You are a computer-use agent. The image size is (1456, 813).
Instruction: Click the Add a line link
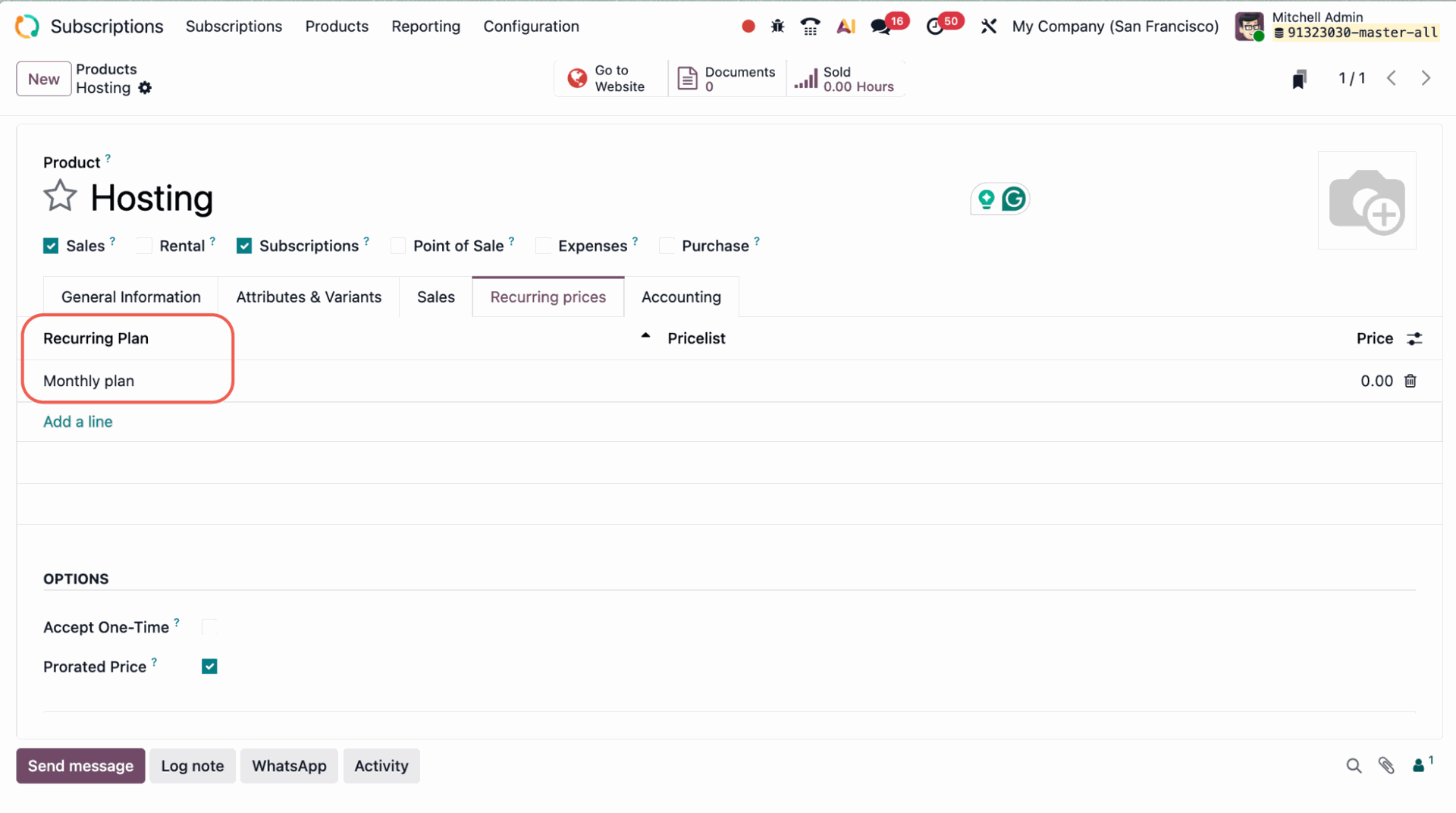pyautogui.click(x=78, y=422)
